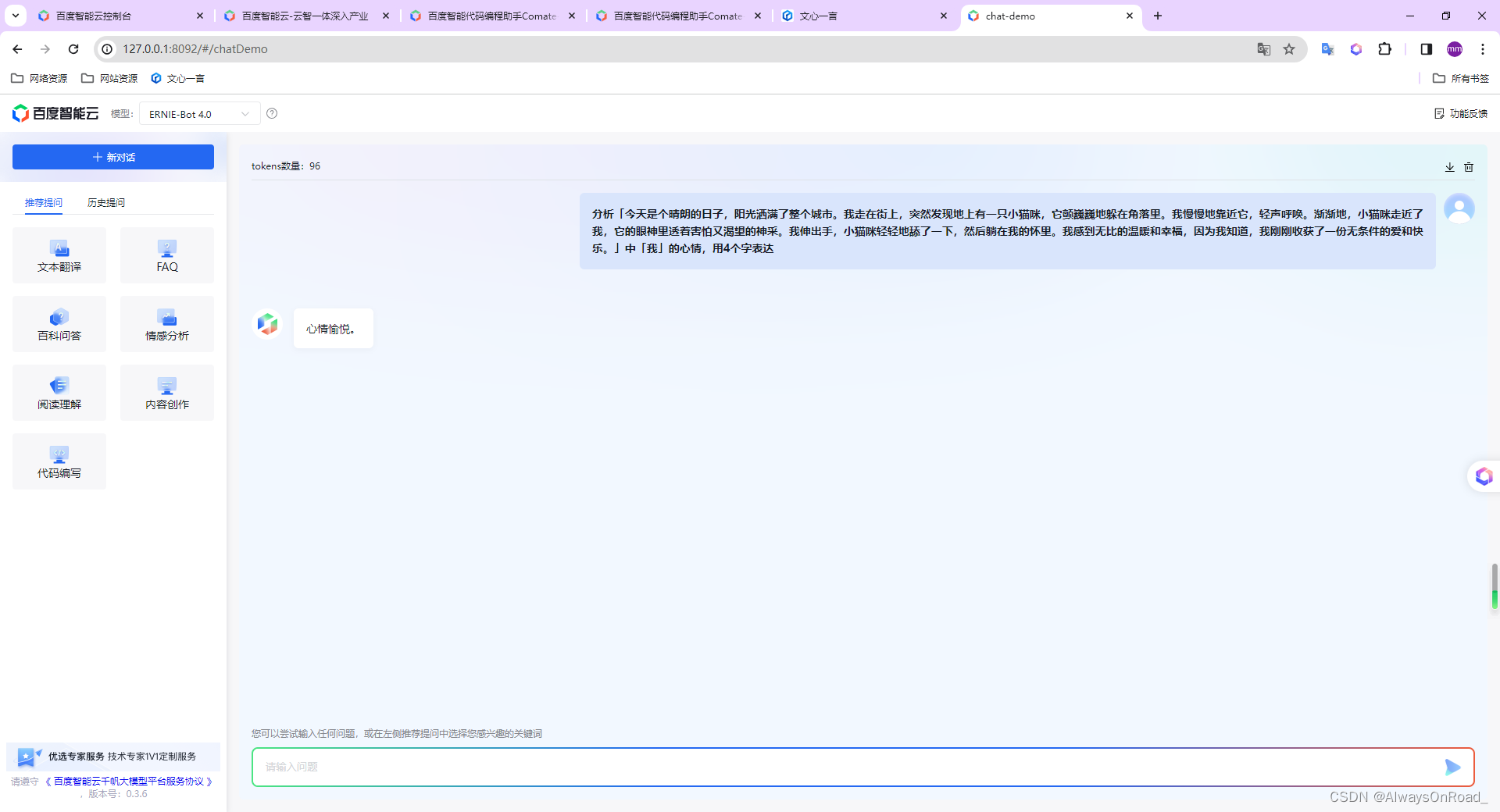
Task: Delete the conversation with trash icon
Action: tap(1469, 167)
